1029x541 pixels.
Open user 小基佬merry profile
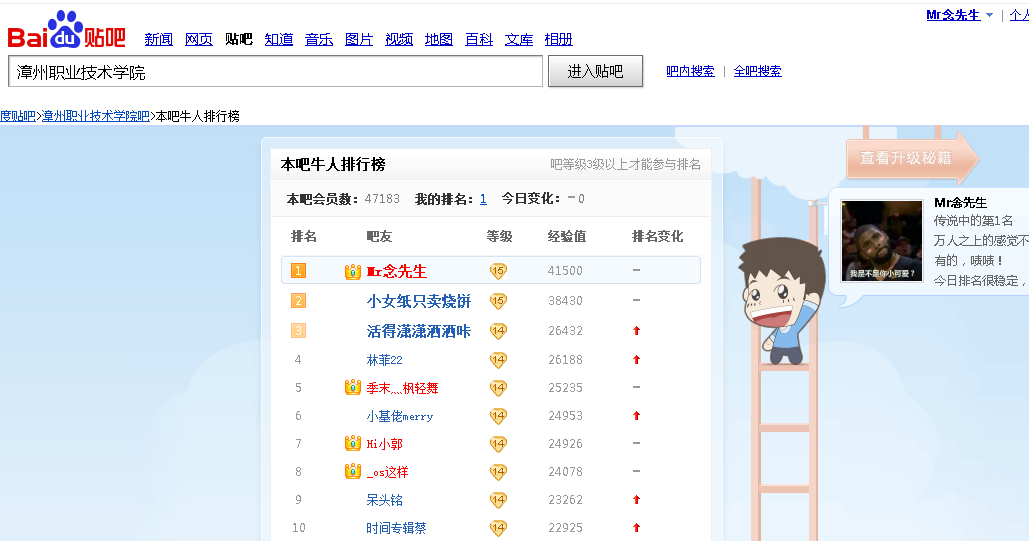[x=400, y=416]
